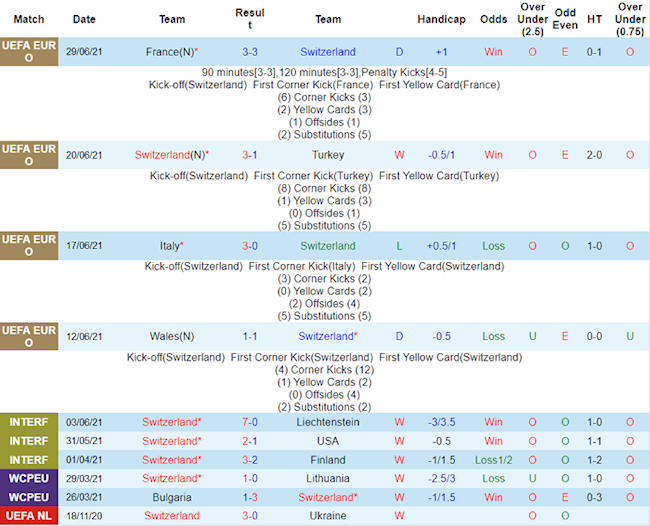Click 3-3 result for France vs Switzerland
Image resolution: width=650 pixels, height=526 pixels.
coord(250,52)
